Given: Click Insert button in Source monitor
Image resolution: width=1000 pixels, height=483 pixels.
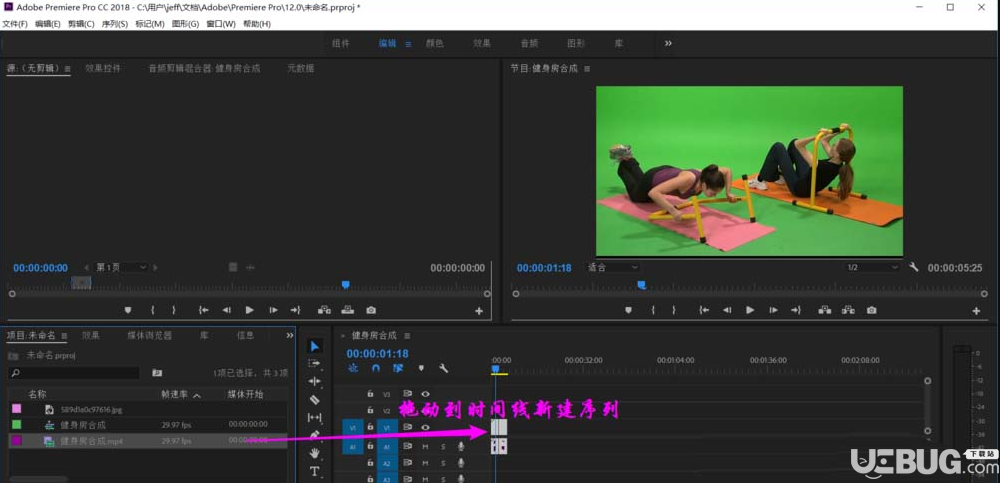Looking at the screenshot, I should point(324,310).
